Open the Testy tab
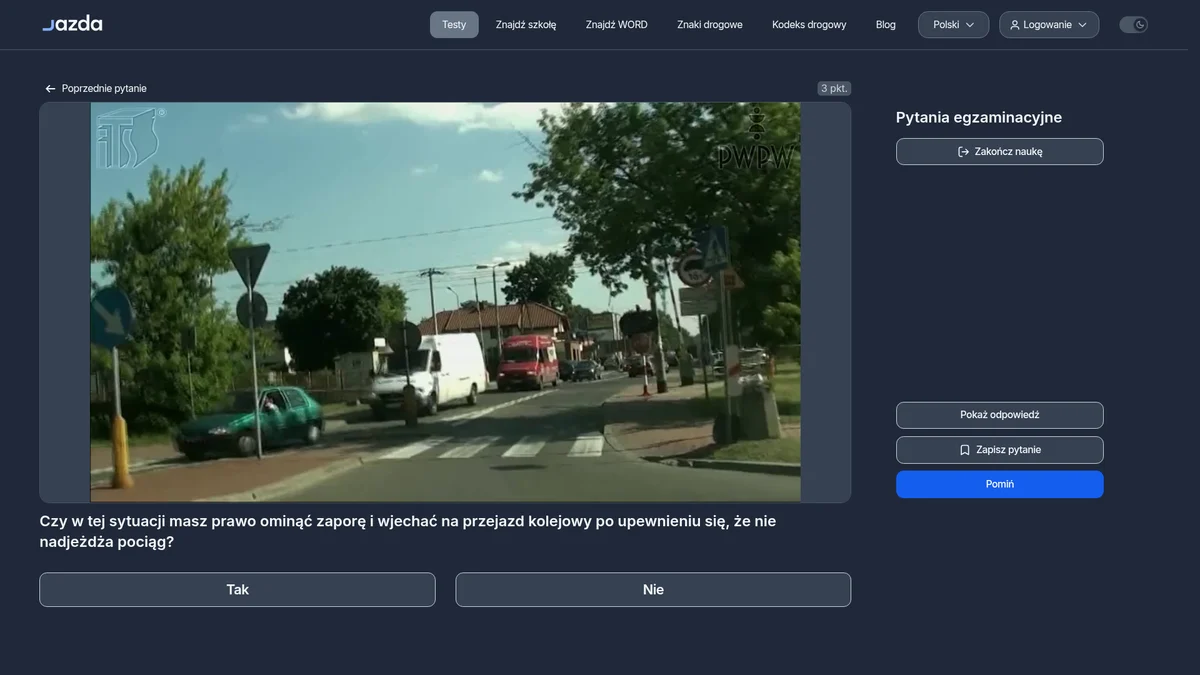Screen dimensions: 1200x675 tap(454, 25)
